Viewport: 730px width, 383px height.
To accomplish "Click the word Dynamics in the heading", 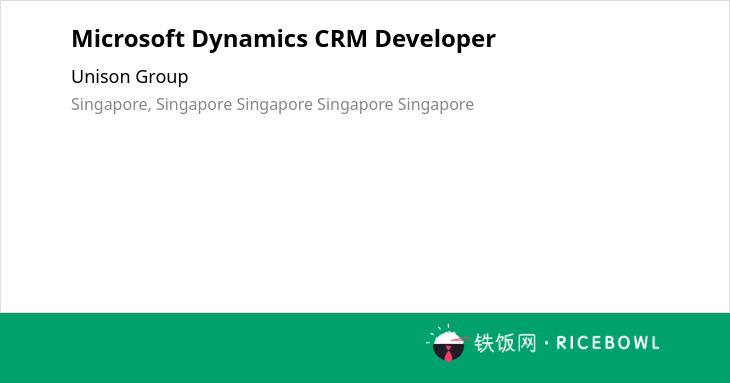I will click(x=250, y=39).
